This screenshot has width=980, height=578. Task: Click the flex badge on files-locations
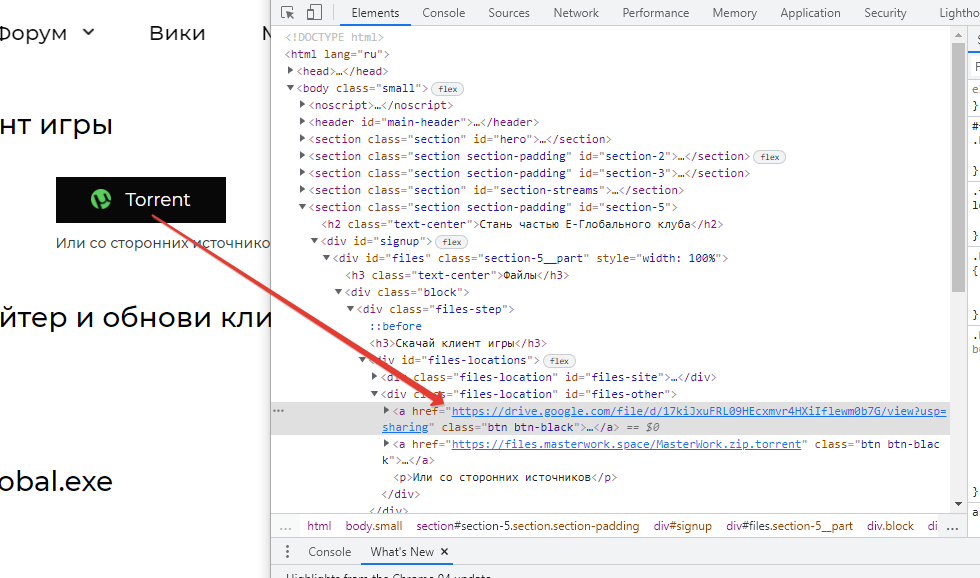point(559,361)
